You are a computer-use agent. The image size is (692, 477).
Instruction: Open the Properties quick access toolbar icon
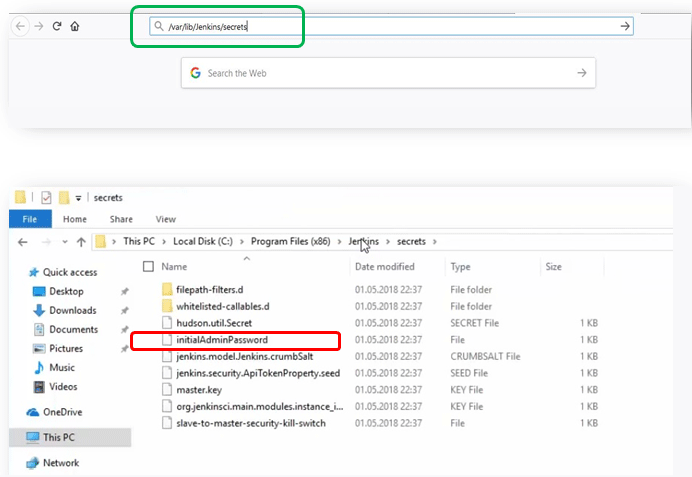[x=46, y=198]
